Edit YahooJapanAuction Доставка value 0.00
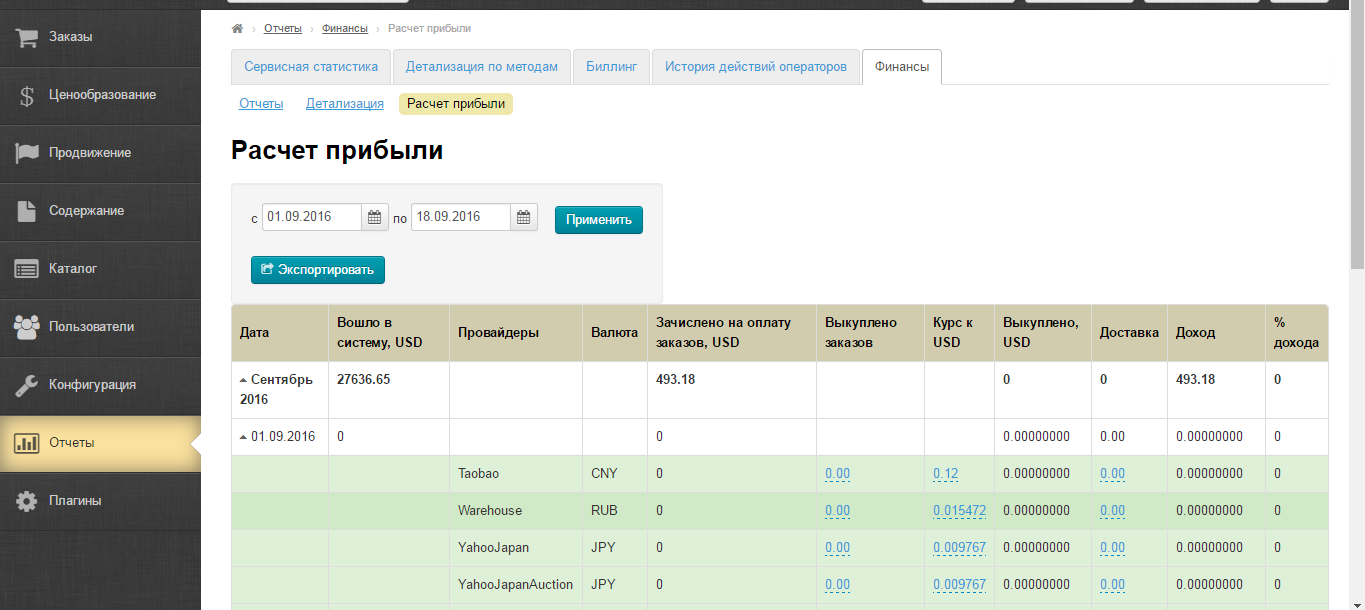Image resolution: width=1365 pixels, height=610 pixels. click(x=1112, y=585)
